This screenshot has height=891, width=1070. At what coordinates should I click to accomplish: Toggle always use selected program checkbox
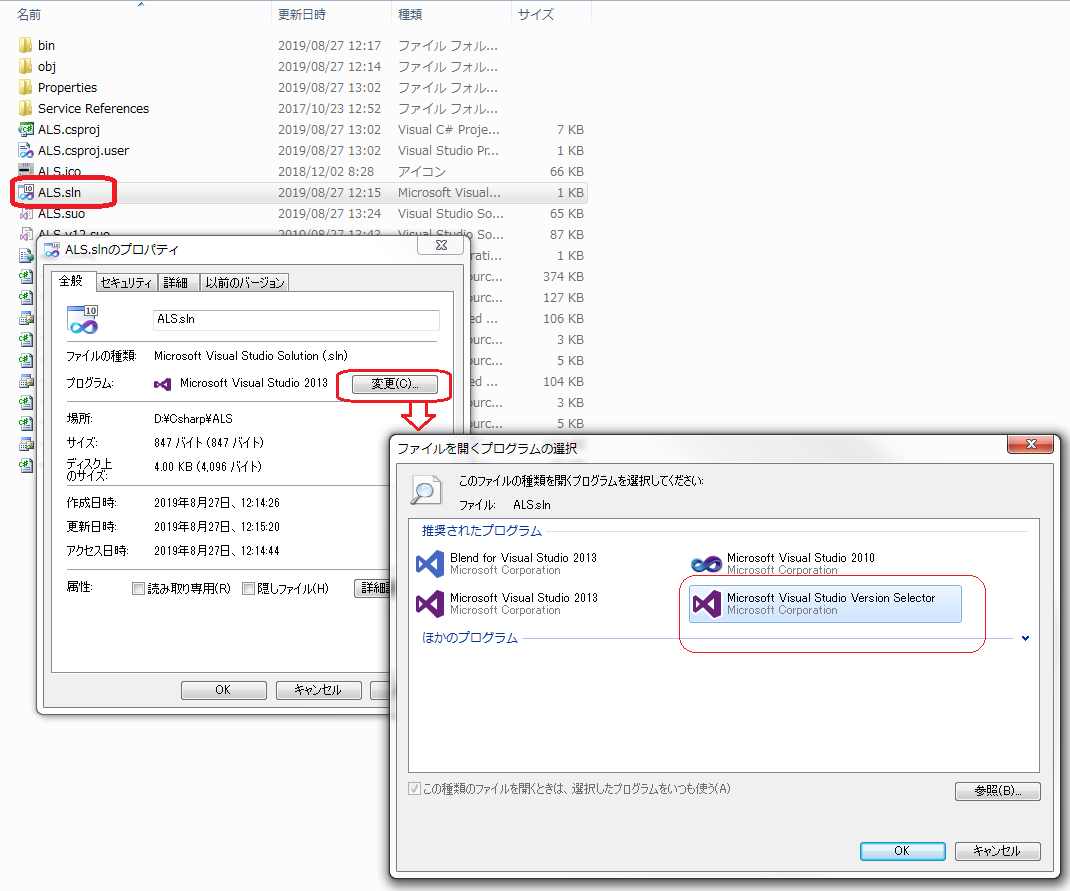(x=414, y=789)
